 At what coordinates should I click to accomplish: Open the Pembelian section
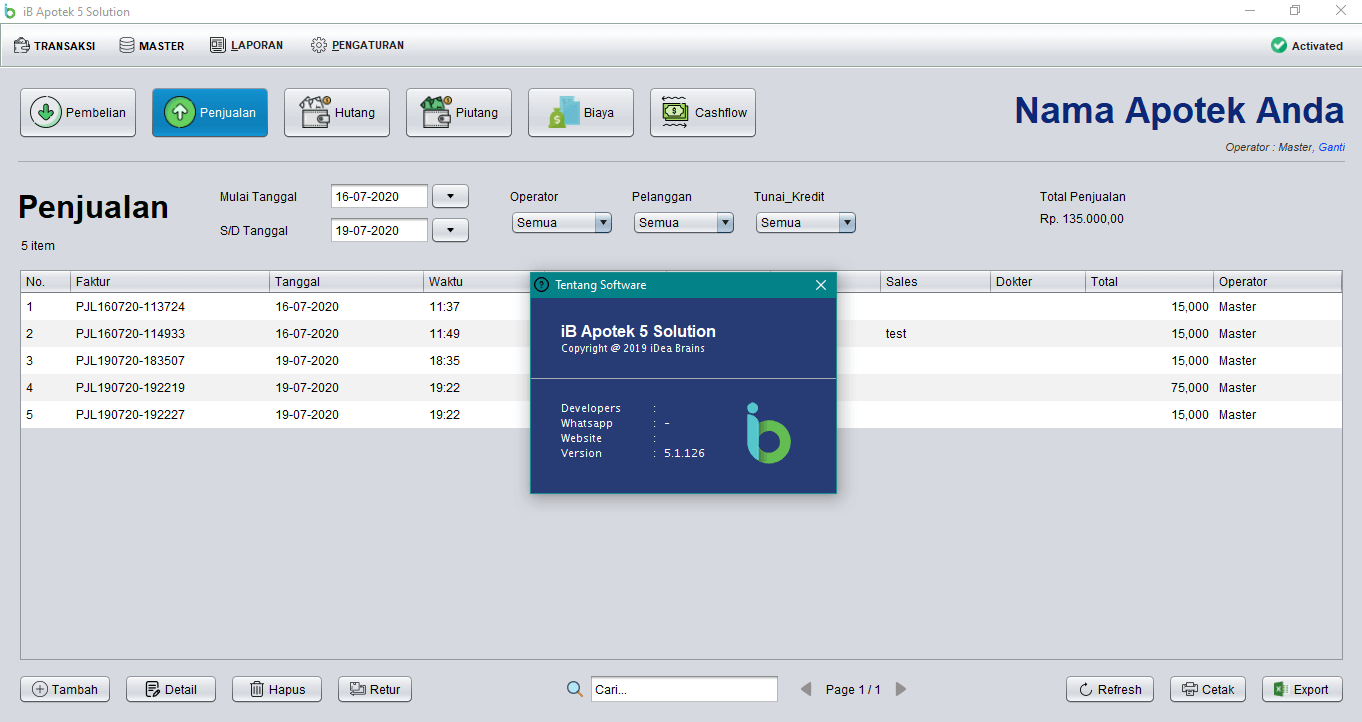[77, 112]
